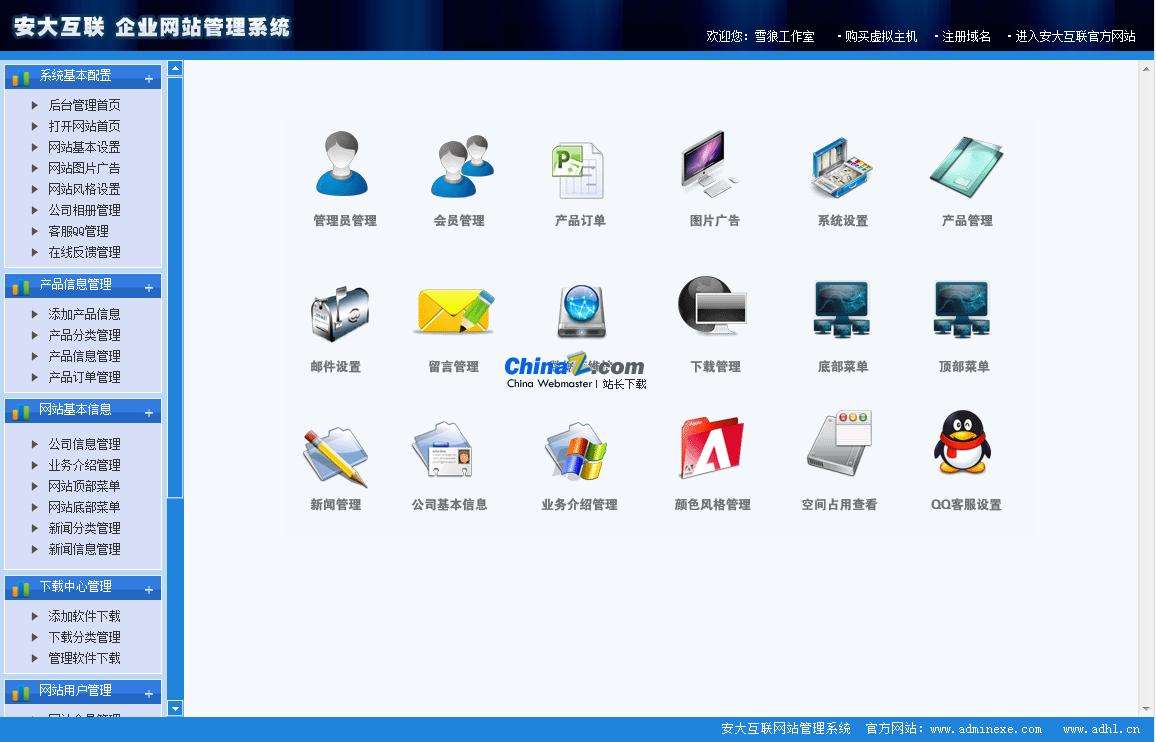Click the www.adminexe.com footer link
The width and height of the screenshot is (1156, 742).
point(986,729)
